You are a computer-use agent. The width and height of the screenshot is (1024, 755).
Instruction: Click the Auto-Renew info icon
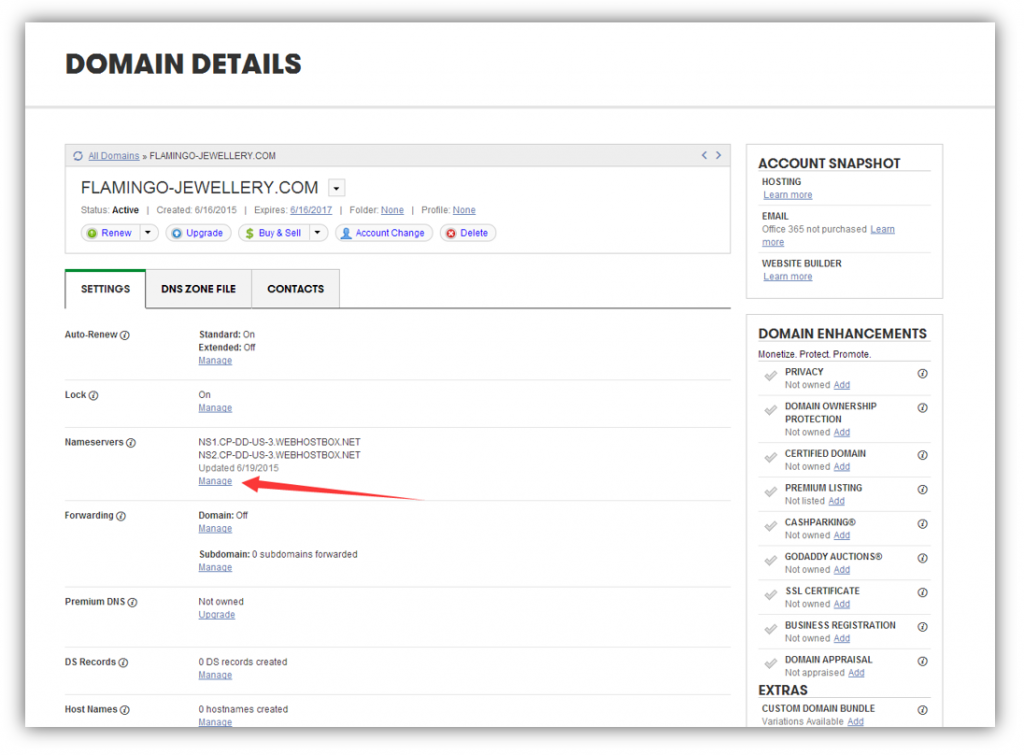point(125,335)
